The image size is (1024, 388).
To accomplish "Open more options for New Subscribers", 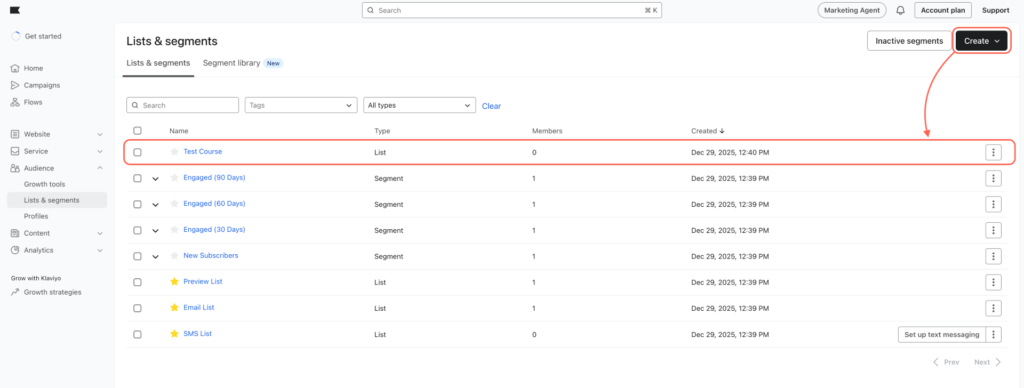I will [993, 256].
